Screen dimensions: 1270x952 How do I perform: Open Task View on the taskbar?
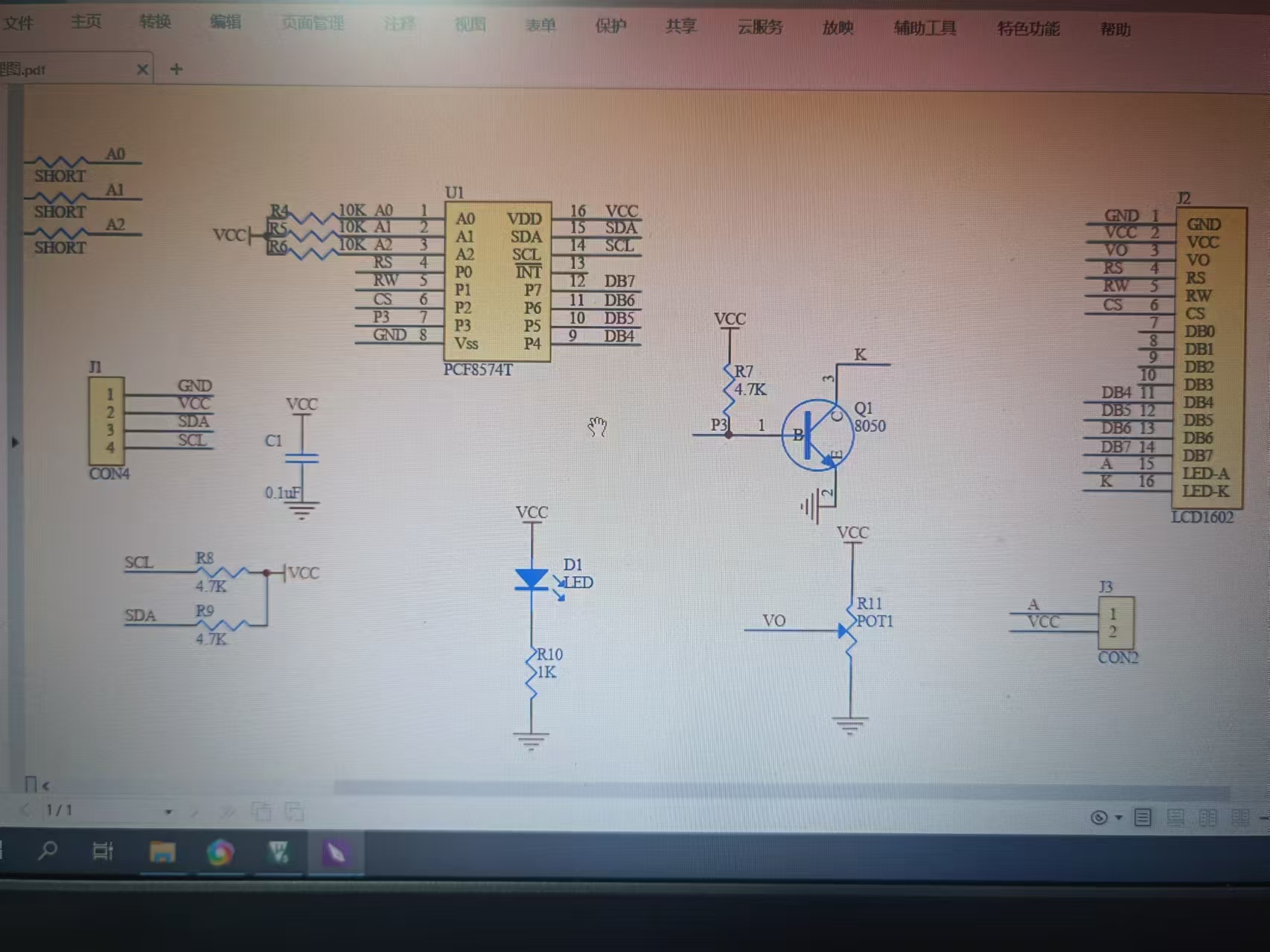pyautogui.click(x=103, y=851)
